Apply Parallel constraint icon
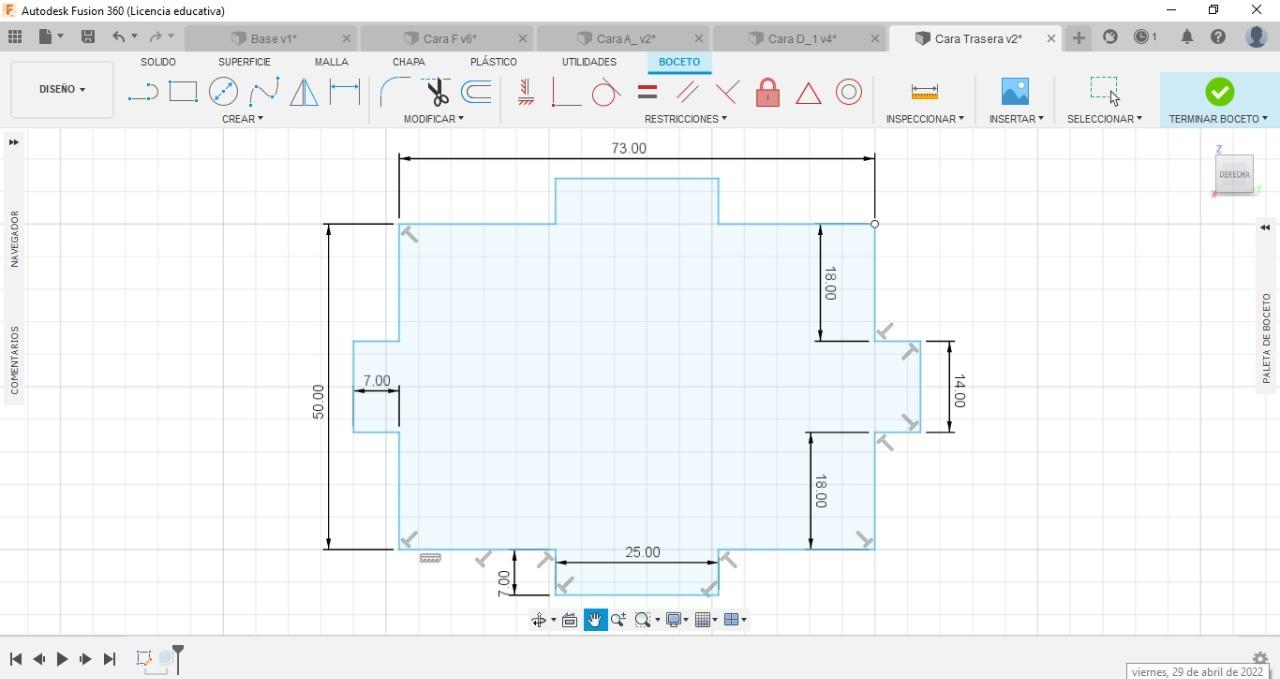This screenshot has width=1280, height=679. pos(687,92)
